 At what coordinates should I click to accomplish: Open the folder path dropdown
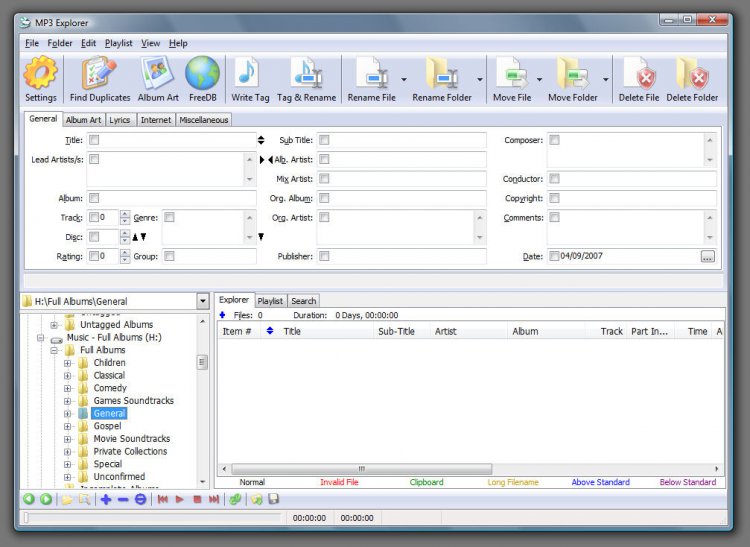point(203,301)
